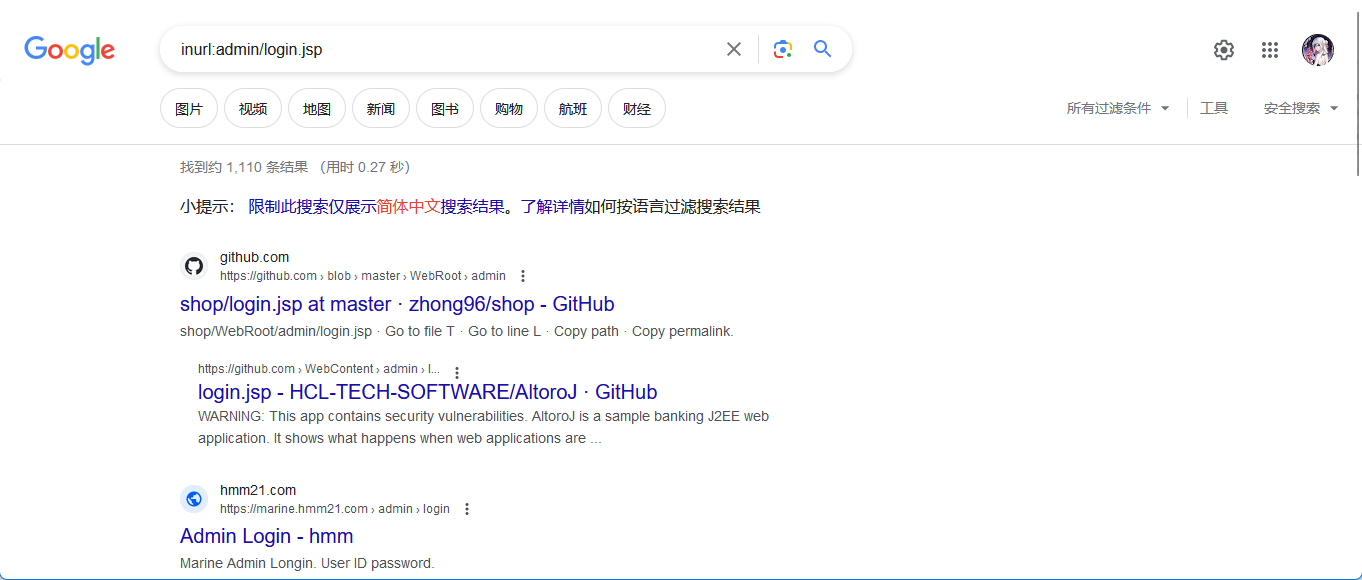Click the marine.hmm21.com breadcrumb URL
The height and width of the screenshot is (580, 1362).
pos(335,509)
